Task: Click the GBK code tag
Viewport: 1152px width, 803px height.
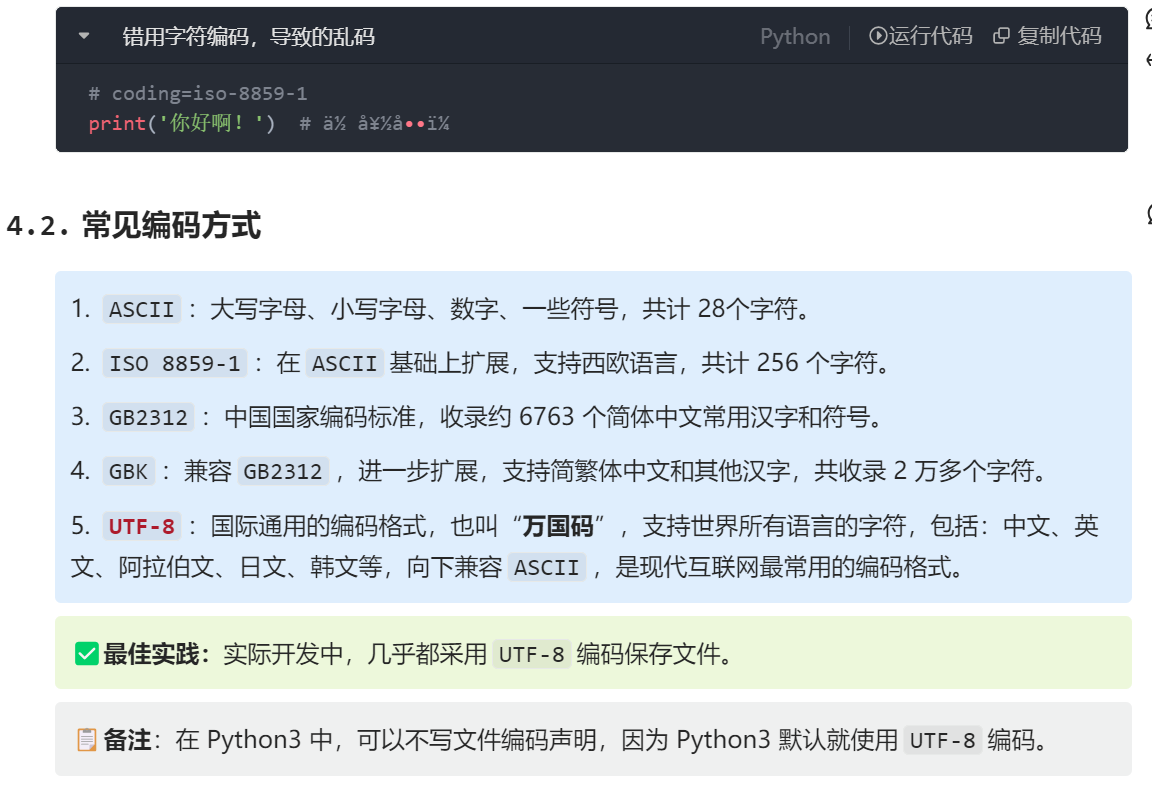Action: [x=129, y=471]
